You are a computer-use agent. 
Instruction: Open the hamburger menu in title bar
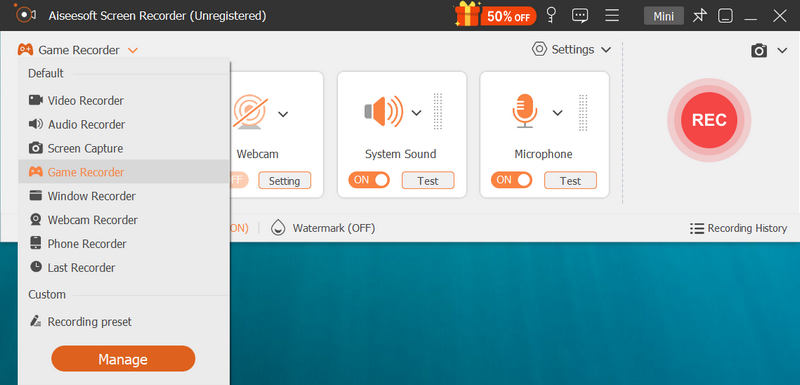click(x=612, y=15)
